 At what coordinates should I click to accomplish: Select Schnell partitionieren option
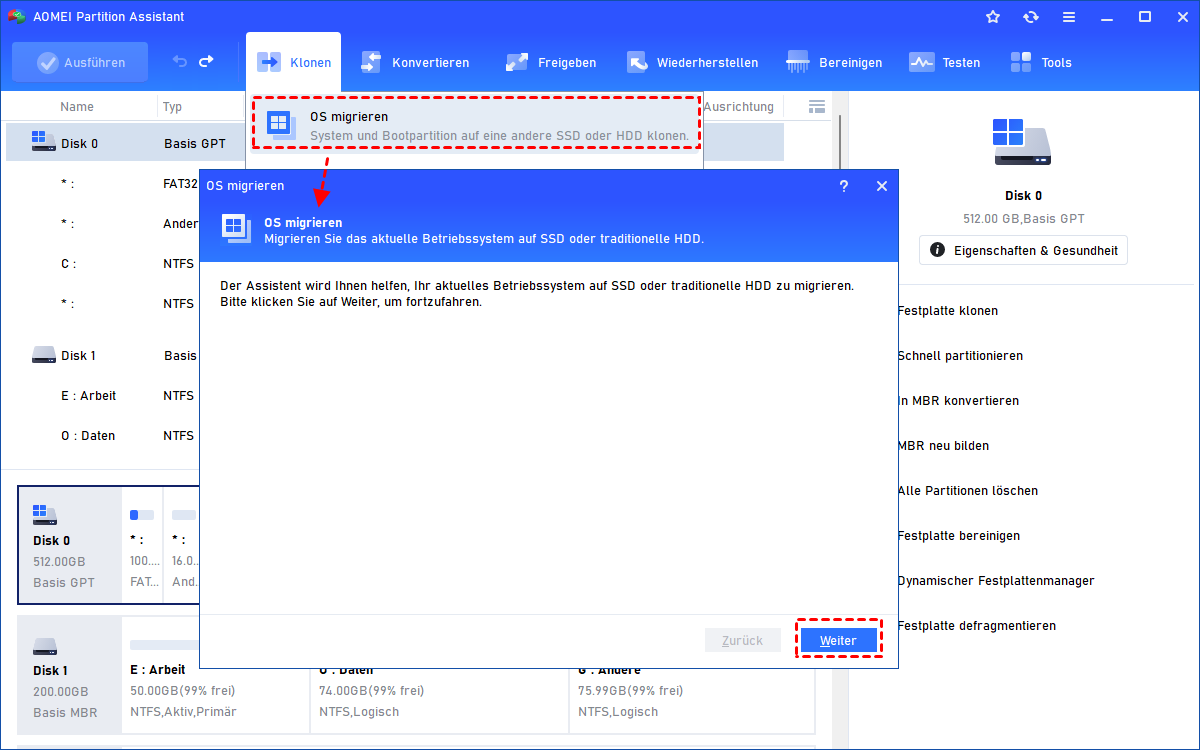click(960, 356)
